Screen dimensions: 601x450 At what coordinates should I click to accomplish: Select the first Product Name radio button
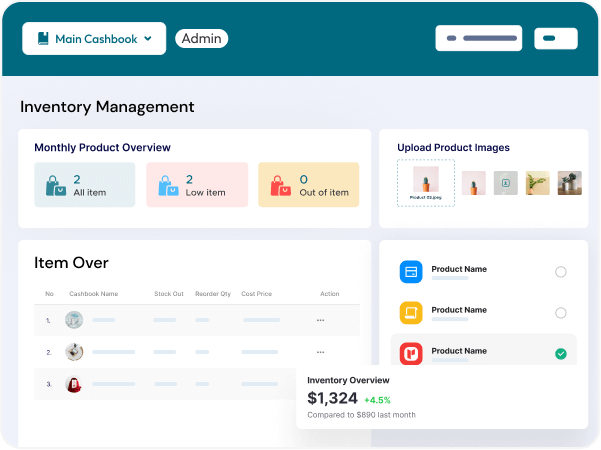point(560,272)
